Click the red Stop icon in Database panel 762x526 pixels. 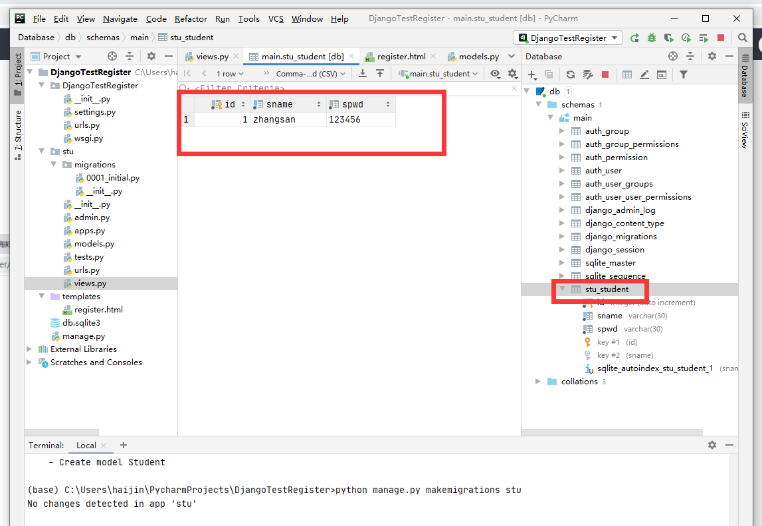[604, 74]
